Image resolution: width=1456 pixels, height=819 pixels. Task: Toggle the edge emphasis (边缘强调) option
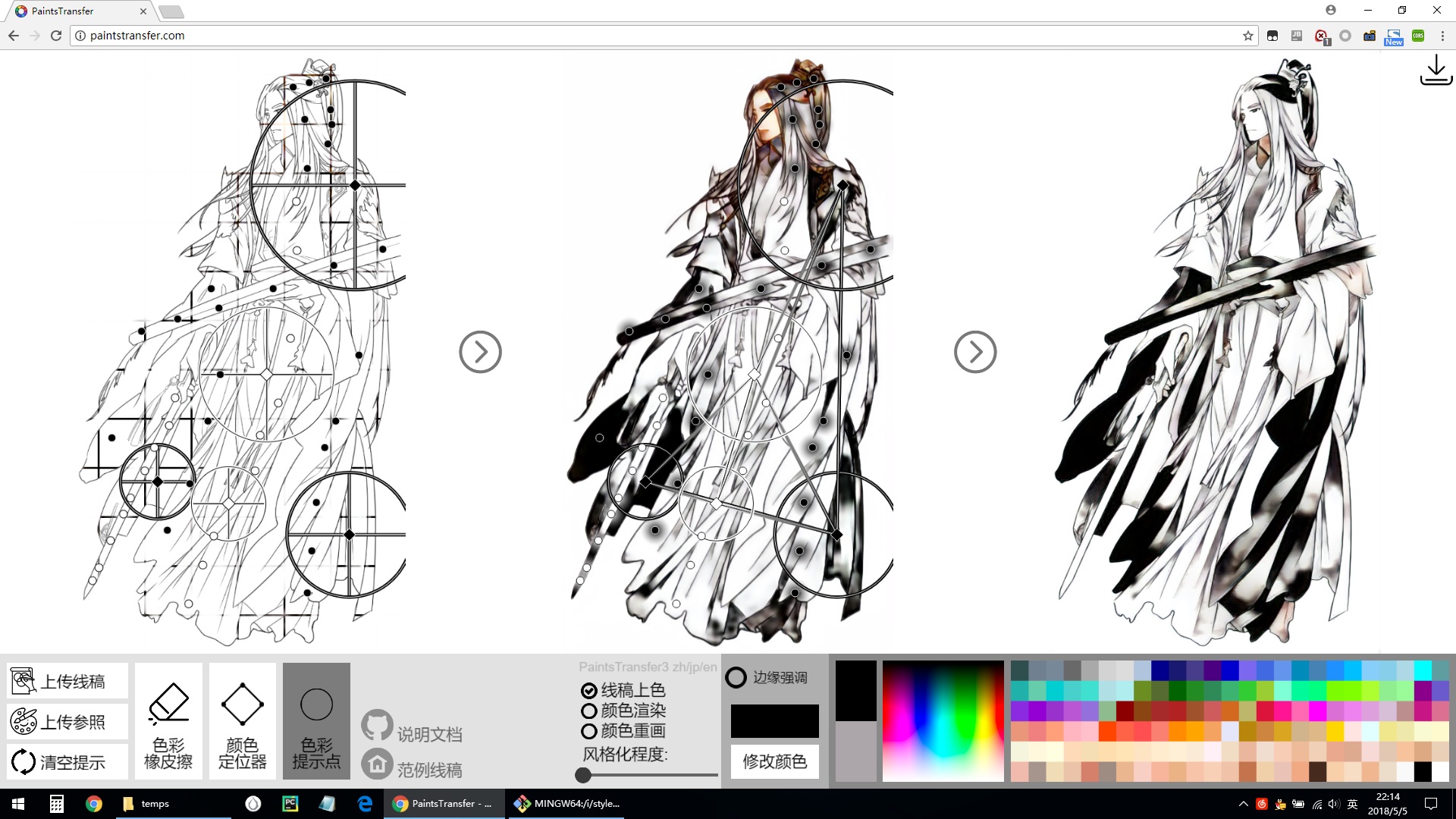[736, 677]
